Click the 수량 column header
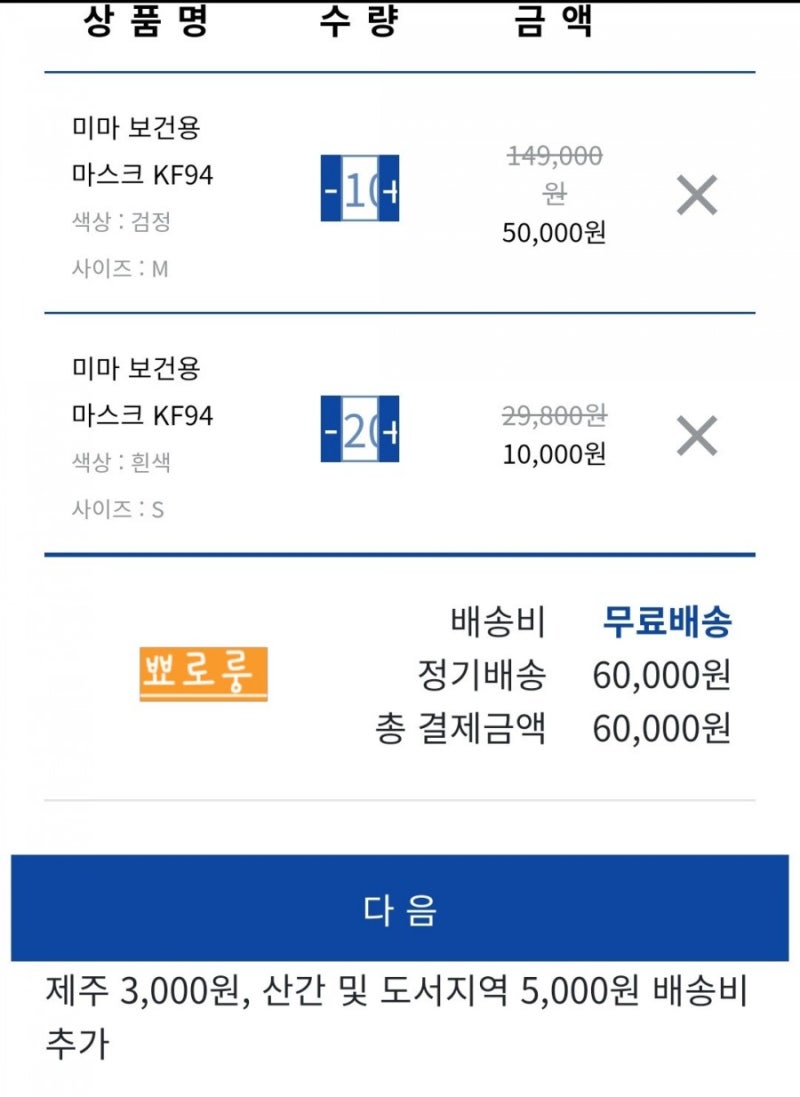The image size is (800, 1097). tap(360, 20)
